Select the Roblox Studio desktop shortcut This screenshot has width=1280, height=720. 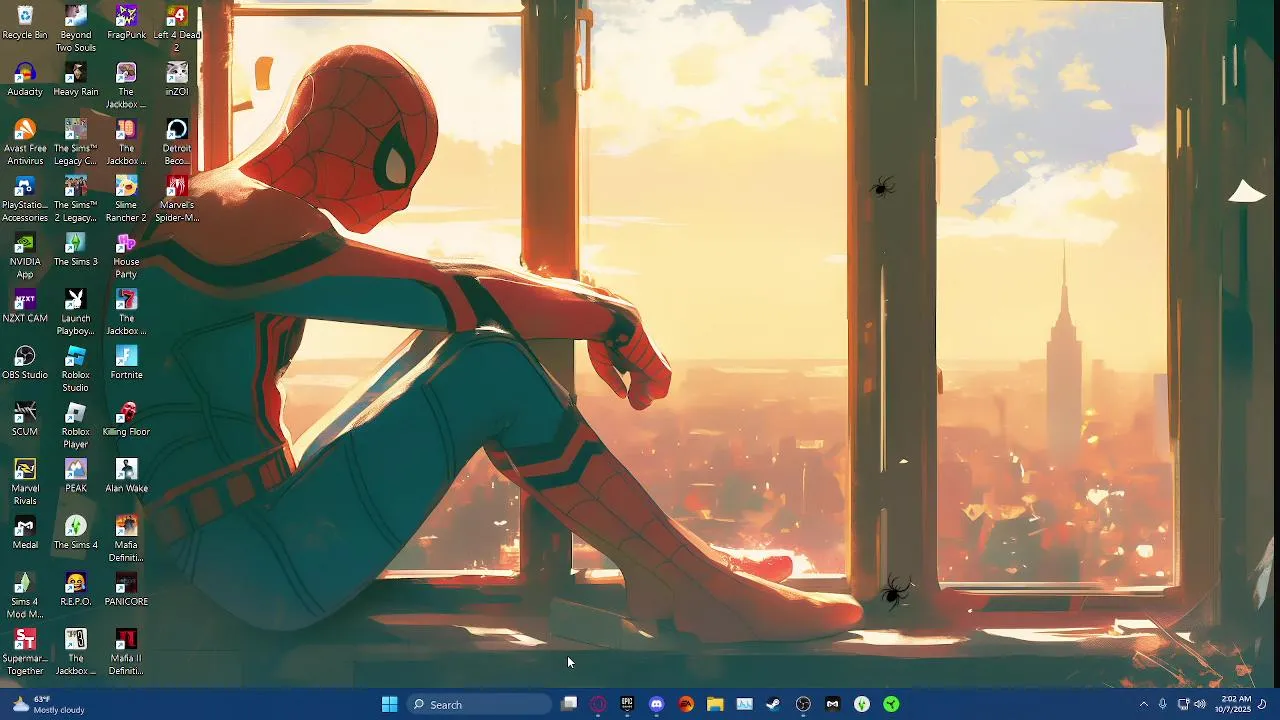pos(76,369)
